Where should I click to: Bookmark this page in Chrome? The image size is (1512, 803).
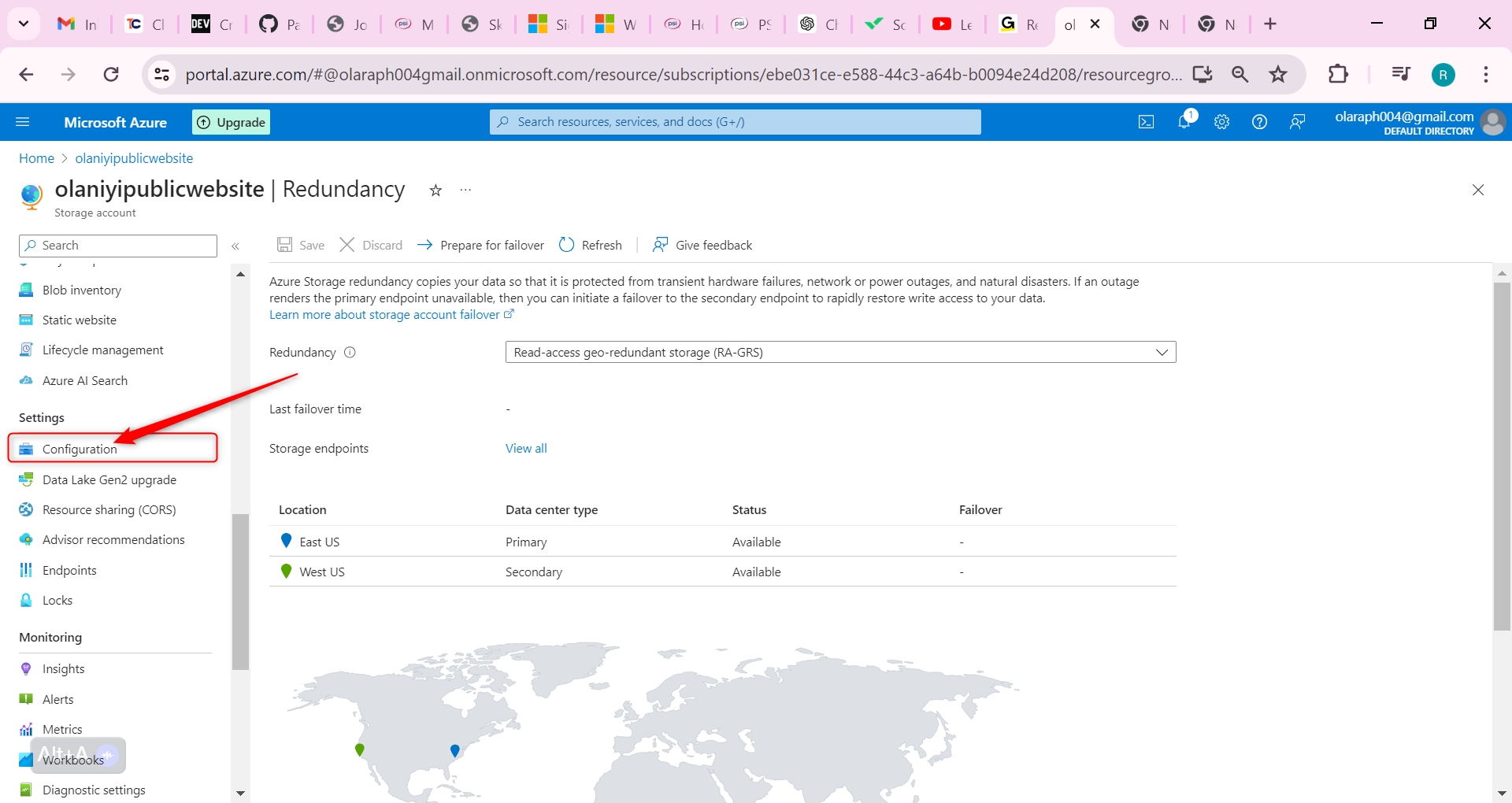pyautogui.click(x=1277, y=75)
